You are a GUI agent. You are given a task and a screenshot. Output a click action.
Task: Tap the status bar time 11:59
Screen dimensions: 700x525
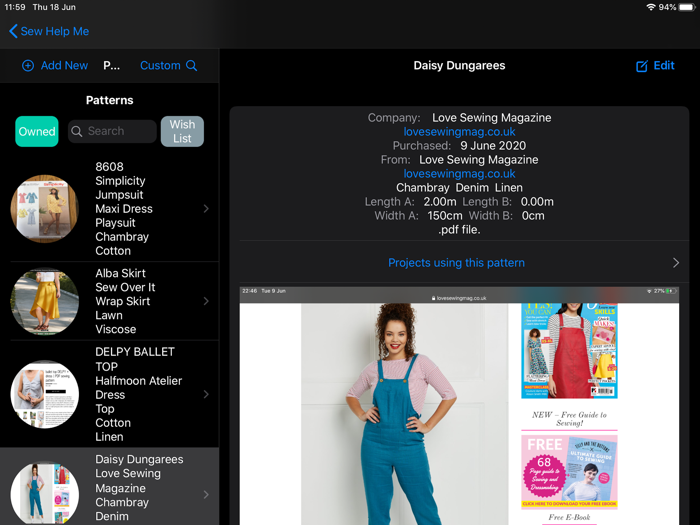pyautogui.click(x=15, y=7)
